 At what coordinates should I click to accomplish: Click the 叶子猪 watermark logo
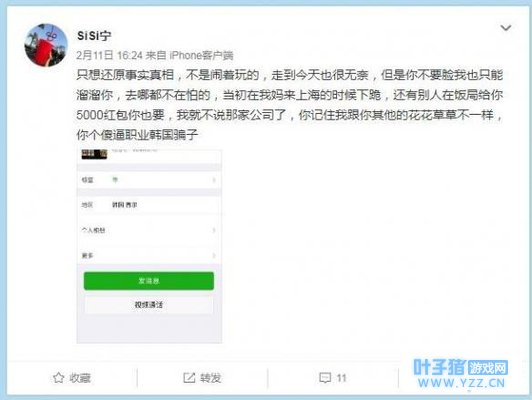[x=440, y=367]
